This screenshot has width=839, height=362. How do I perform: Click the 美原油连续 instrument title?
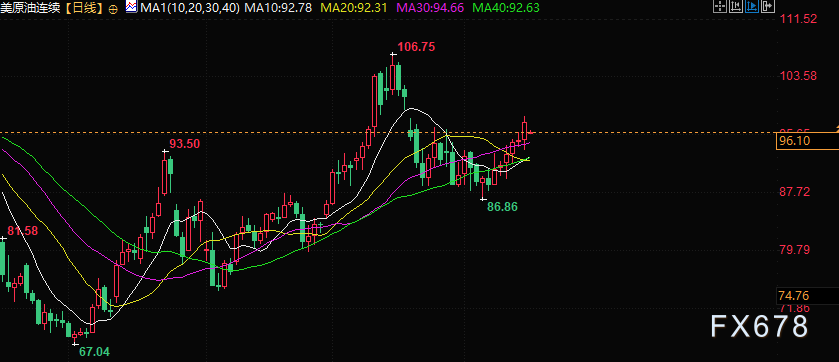(x=30, y=8)
